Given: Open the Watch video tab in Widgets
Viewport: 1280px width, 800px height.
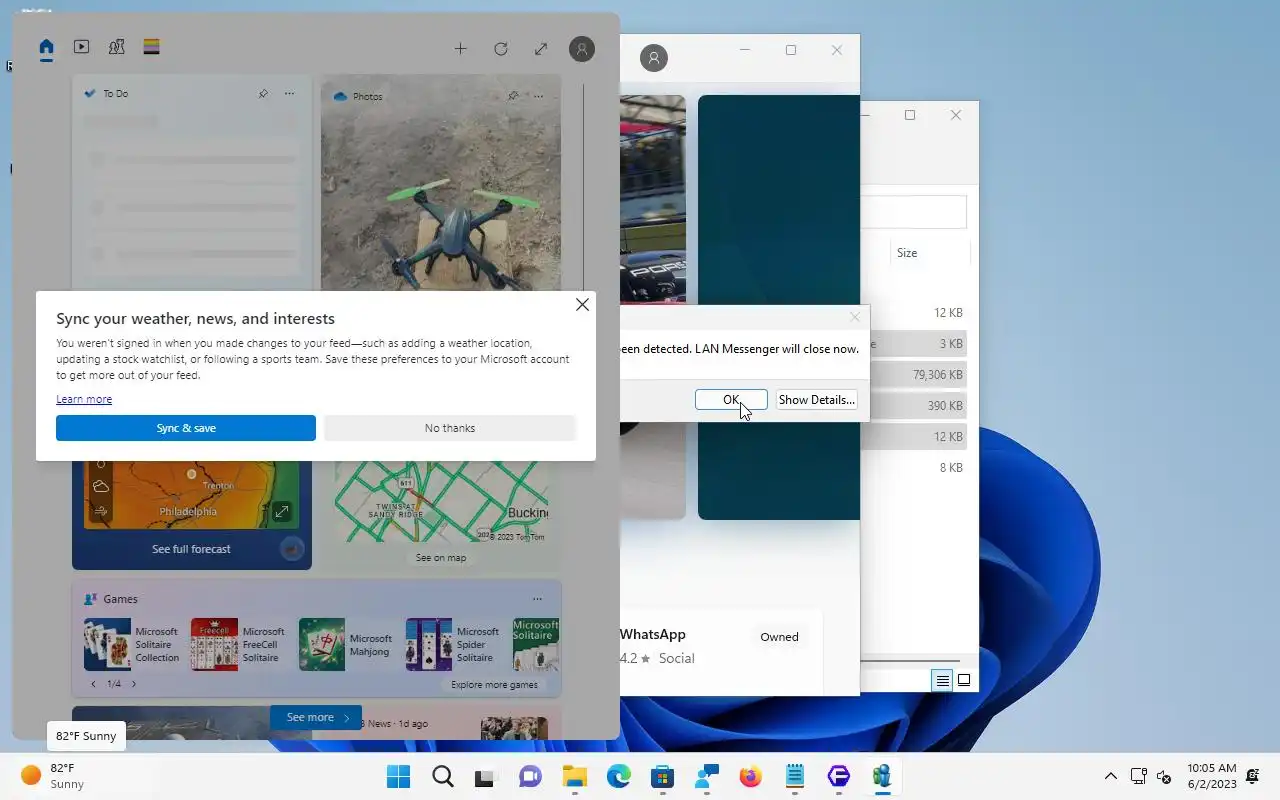Looking at the screenshot, I should point(82,47).
